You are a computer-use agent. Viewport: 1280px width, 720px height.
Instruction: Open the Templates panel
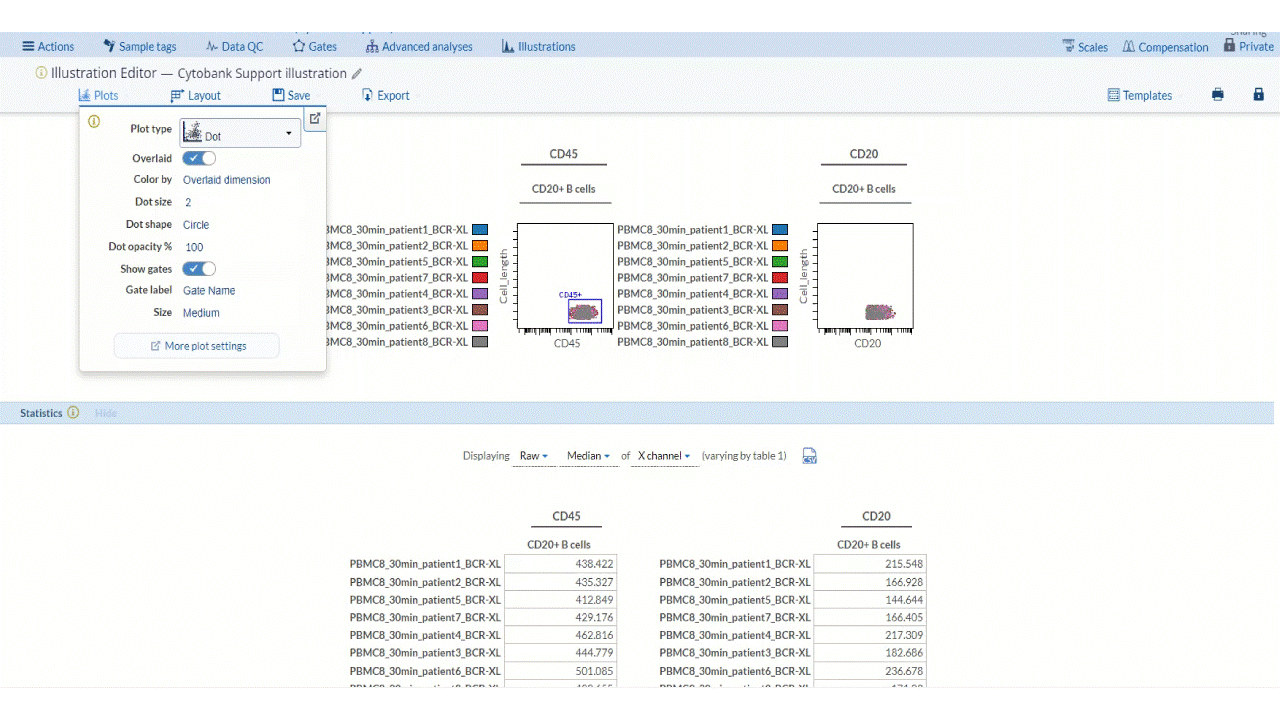click(x=1140, y=96)
